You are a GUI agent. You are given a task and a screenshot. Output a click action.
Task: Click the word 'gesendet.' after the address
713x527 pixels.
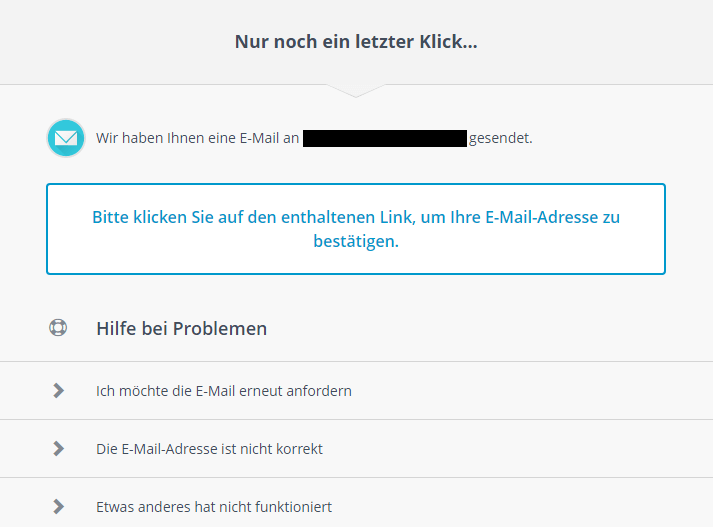coord(501,138)
